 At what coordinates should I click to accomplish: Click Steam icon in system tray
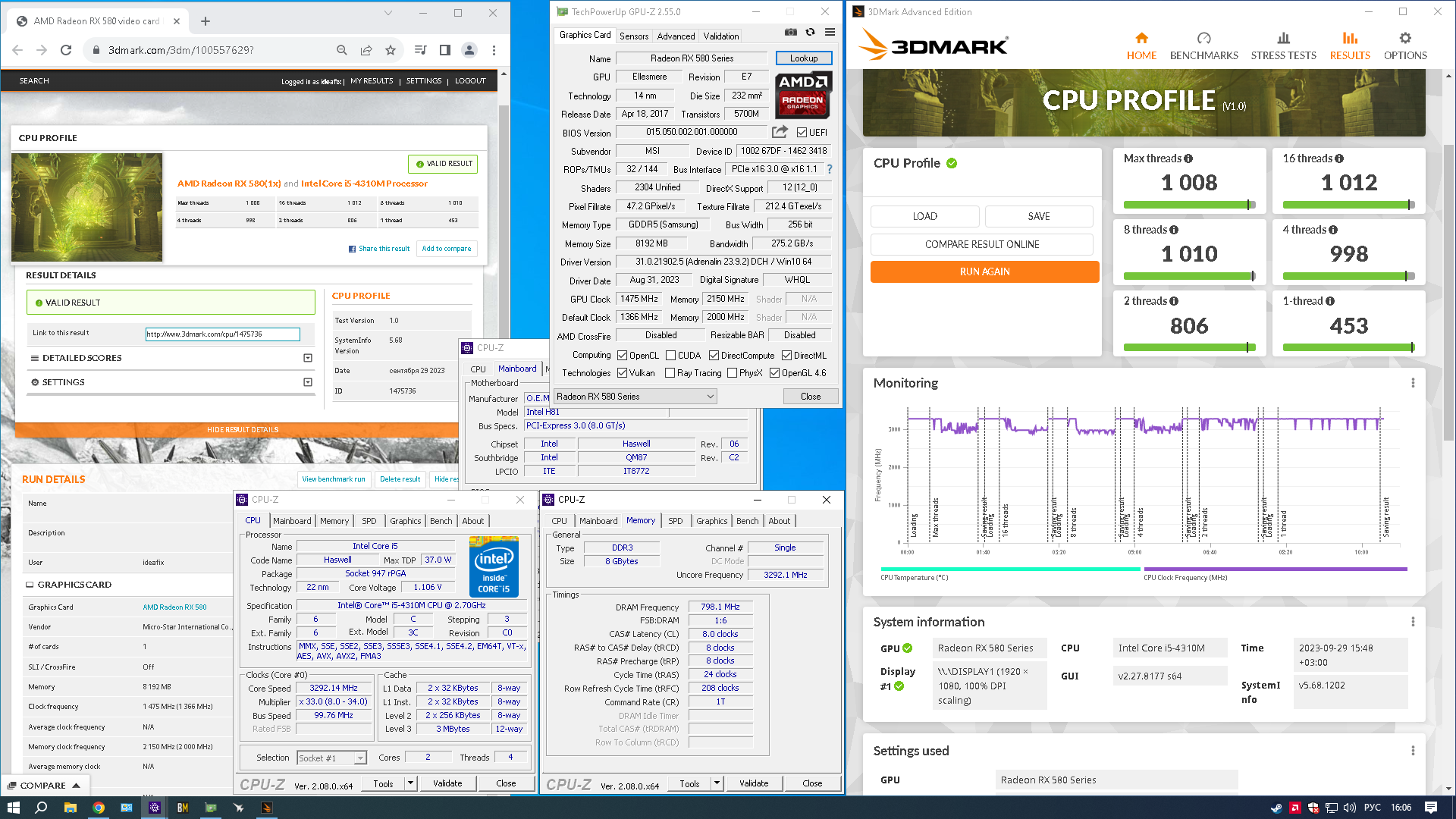pos(1276,808)
